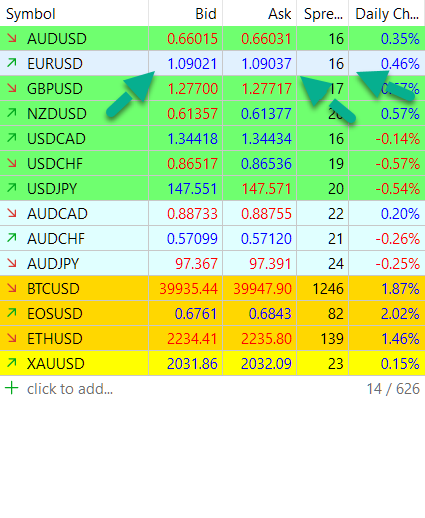The height and width of the screenshot is (518, 425).
Task: Click the Spread column header
Action: pyautogui.click(x=323, y=14)
